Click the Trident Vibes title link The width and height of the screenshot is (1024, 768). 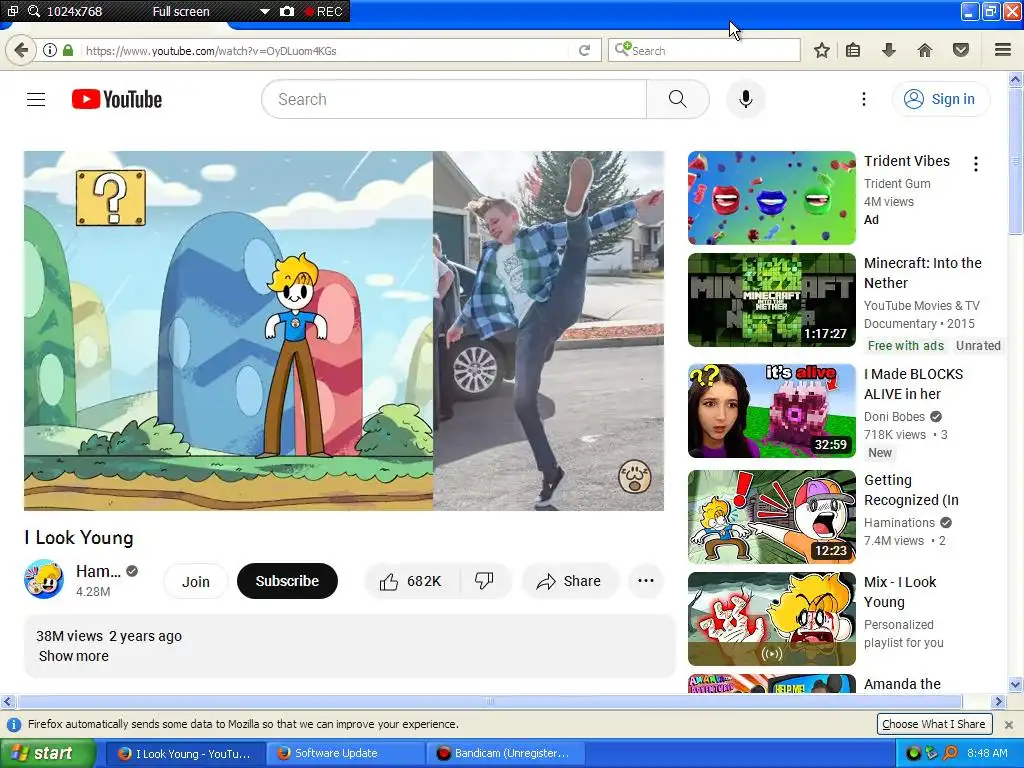[906, 161]
